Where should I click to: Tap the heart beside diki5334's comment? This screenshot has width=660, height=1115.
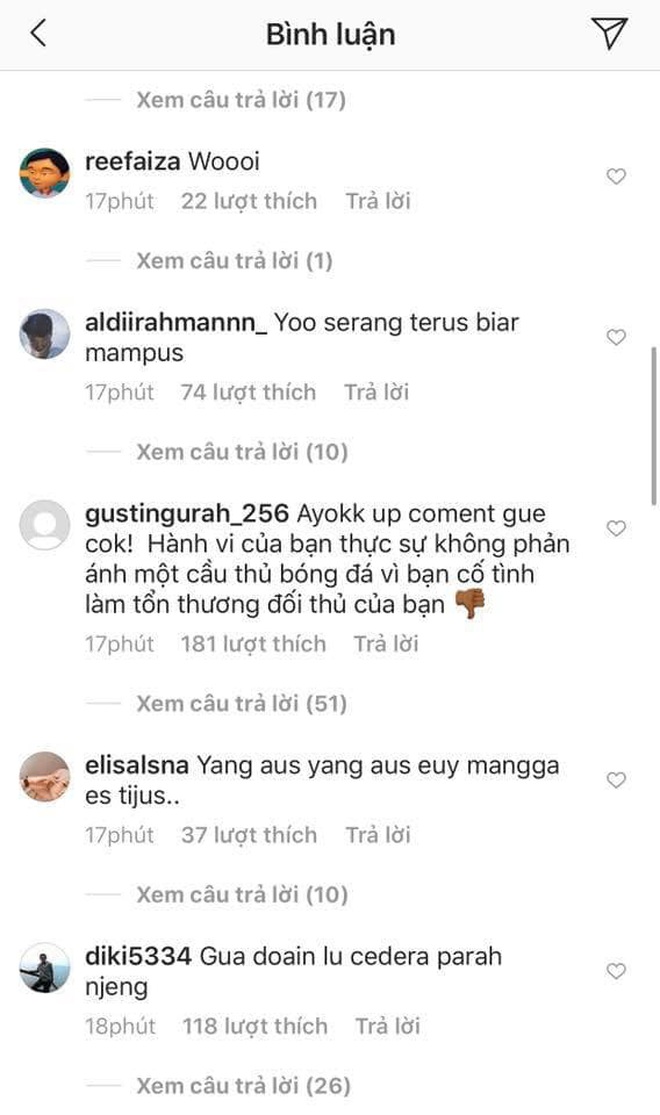point(616,971)
